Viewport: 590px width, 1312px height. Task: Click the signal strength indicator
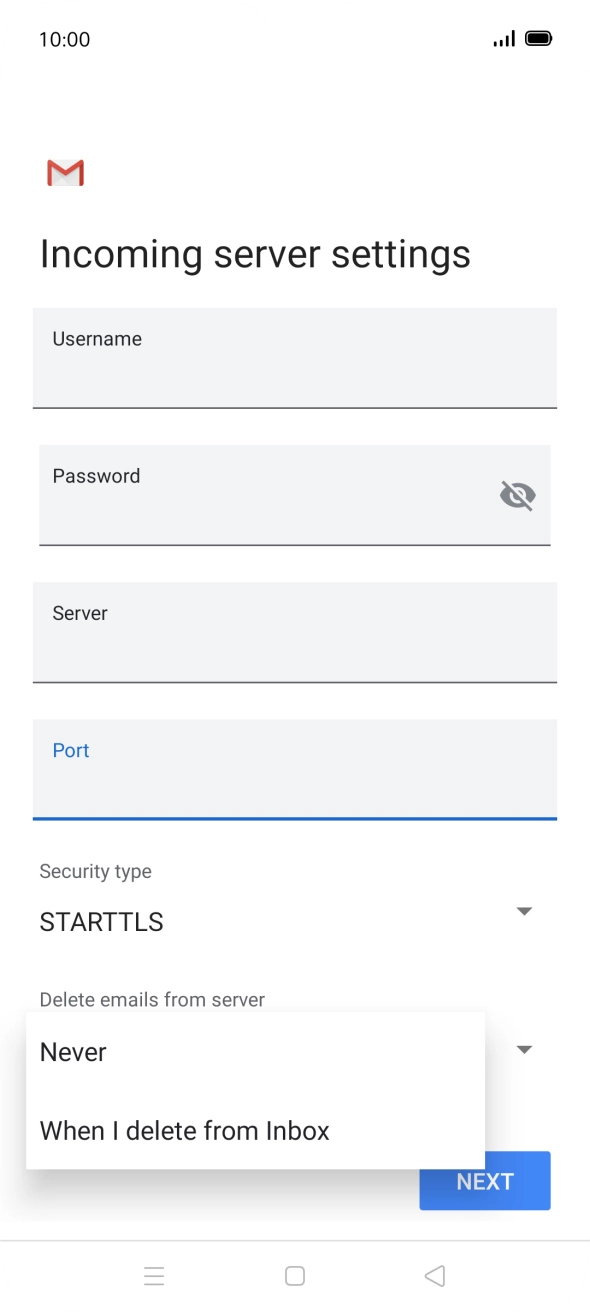504,38
